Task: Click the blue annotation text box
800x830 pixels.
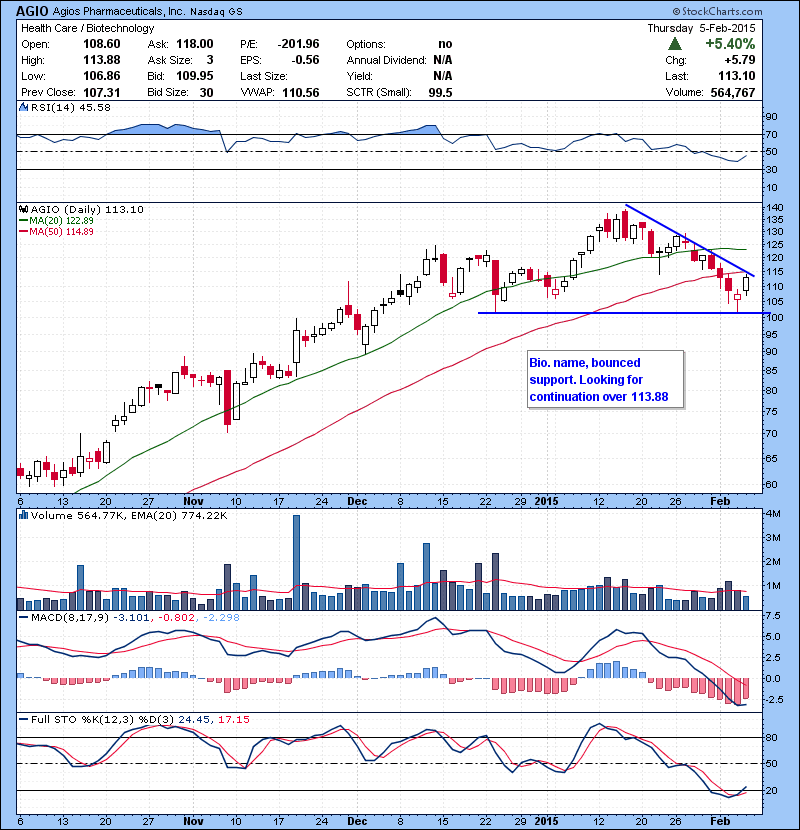Action: (x=605, y=380)
